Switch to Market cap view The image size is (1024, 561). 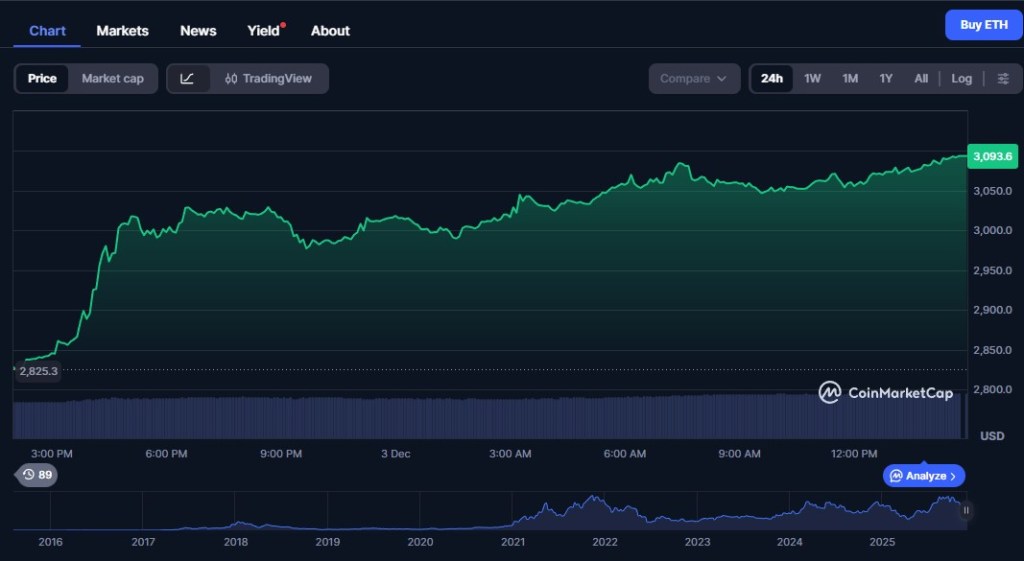[x=112, y=78]
